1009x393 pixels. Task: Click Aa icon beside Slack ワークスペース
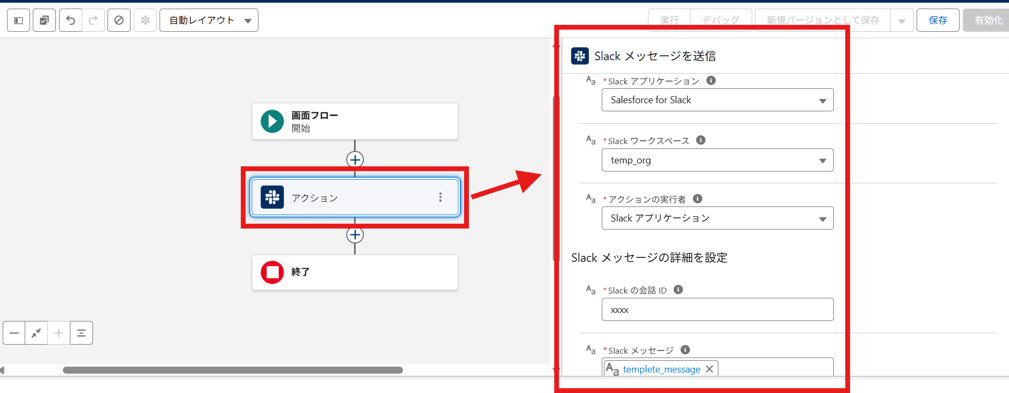pos(591,140)
